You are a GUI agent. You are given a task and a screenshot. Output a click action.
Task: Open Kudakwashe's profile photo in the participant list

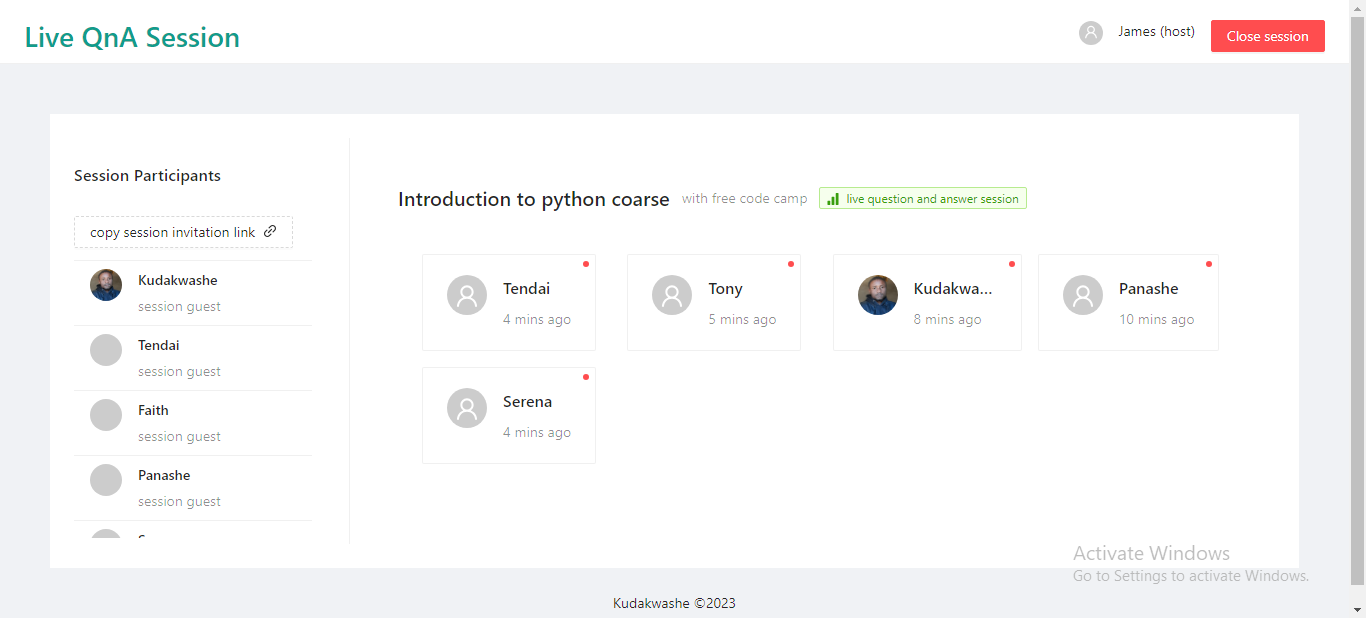[x=105, y=285]
